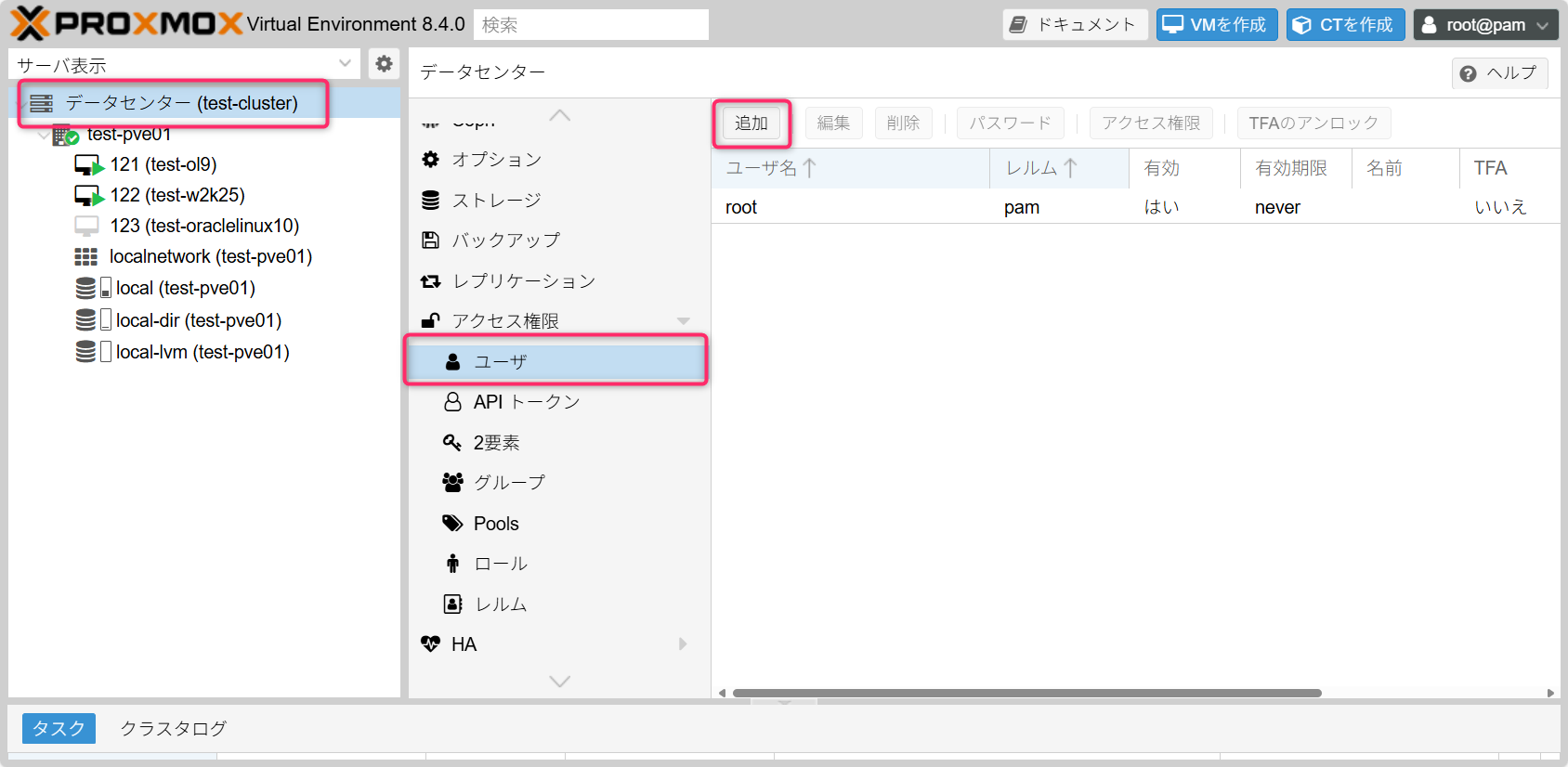Image resolution: width=1568 pixels, height=767 pixels.
Task: Click the 検索 search field
Action: [591, 25]
